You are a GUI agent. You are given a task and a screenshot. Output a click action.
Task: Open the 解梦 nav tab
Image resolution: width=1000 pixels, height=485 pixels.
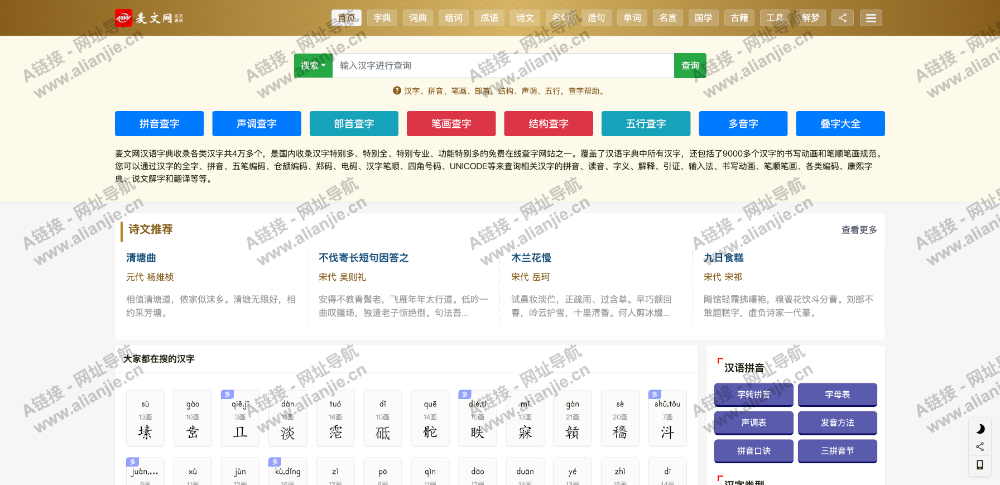(811, 18)
